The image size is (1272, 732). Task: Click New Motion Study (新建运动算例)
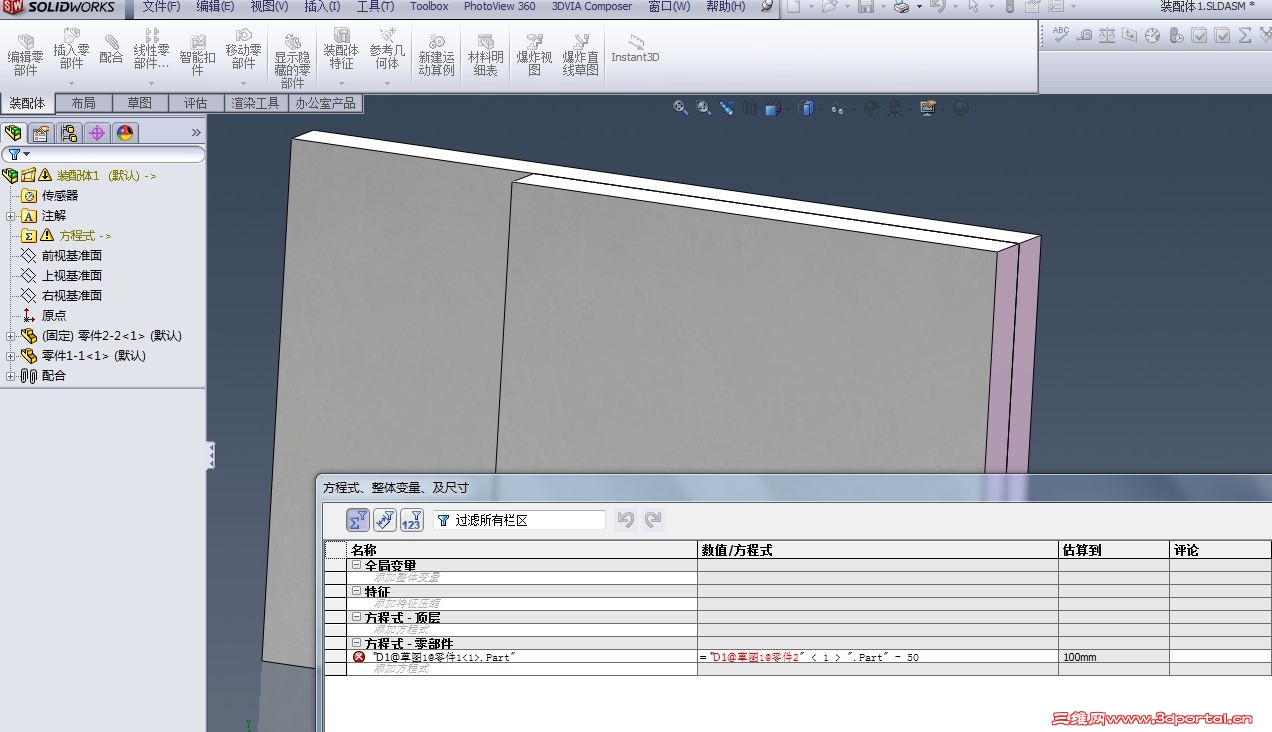(436, 55)
